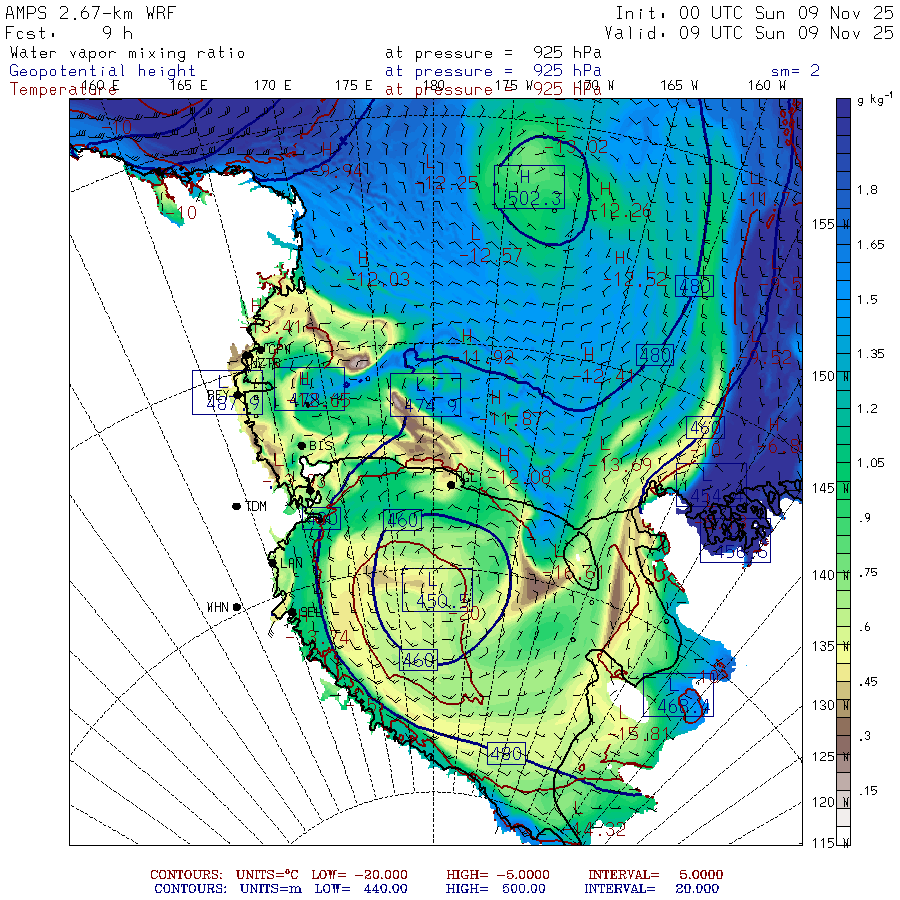Click the "175 E" longitude label
Image resolution: width=900 pixels, height=900 pixels.
click(354, 86)
